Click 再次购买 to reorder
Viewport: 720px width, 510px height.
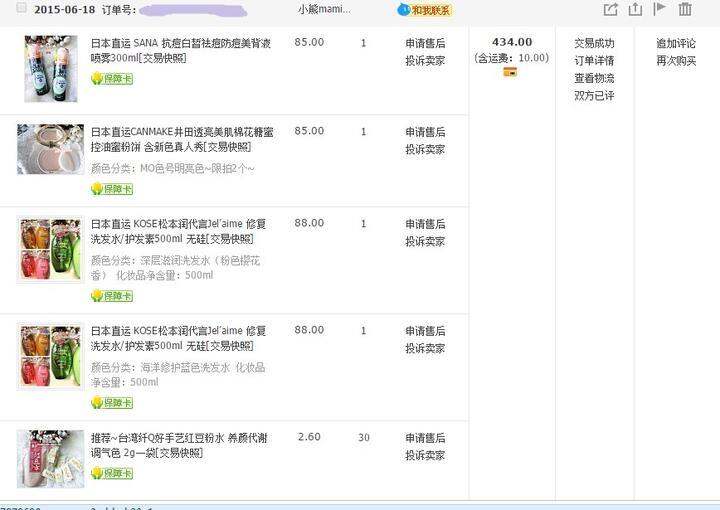tap(676, 61)
